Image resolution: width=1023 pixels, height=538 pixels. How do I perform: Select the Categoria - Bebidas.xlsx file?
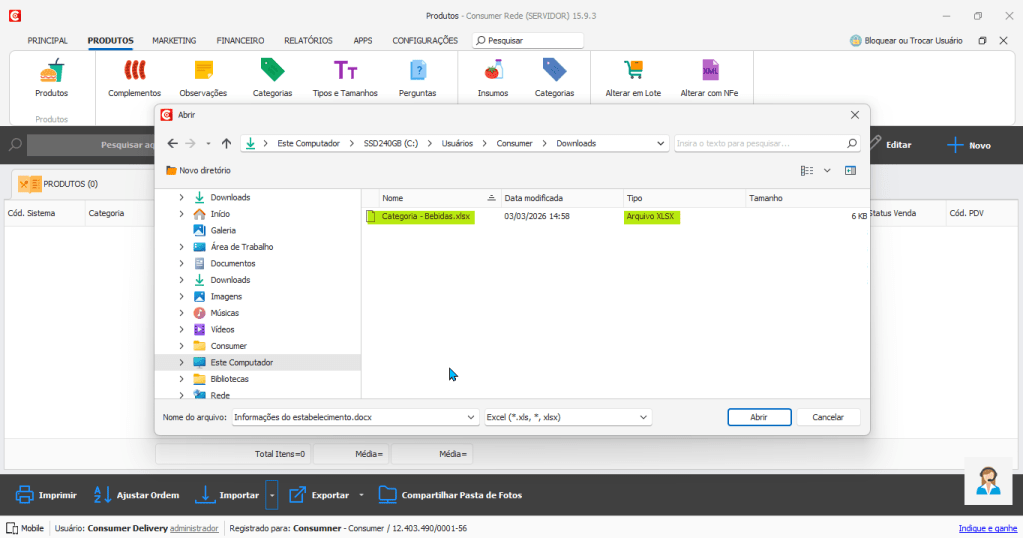[425, 216]
